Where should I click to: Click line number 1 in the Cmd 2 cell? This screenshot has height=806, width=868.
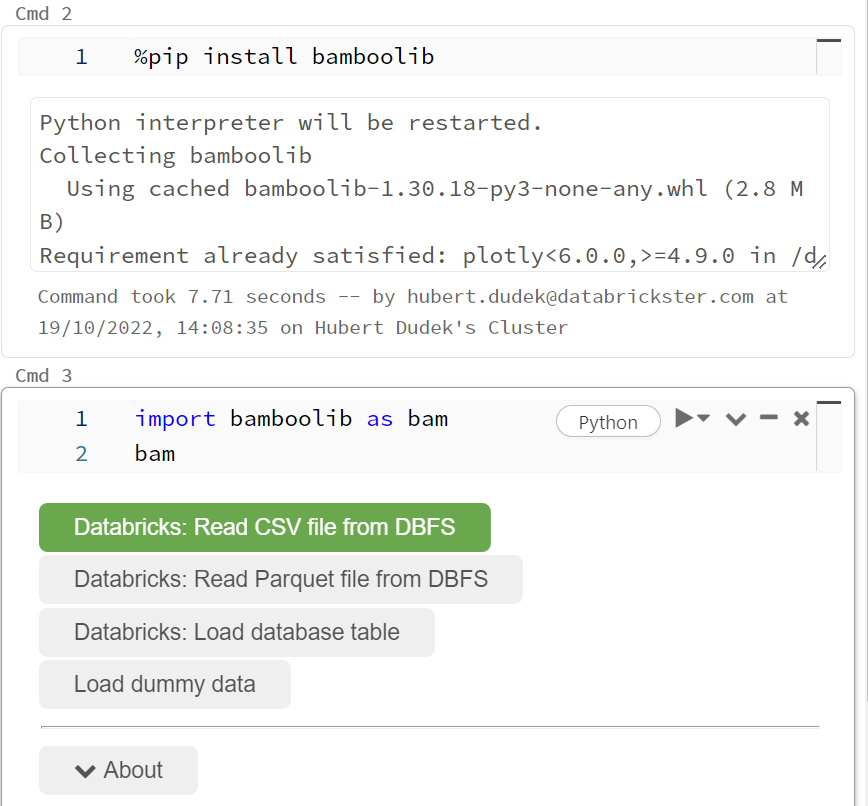coord(81,56)
